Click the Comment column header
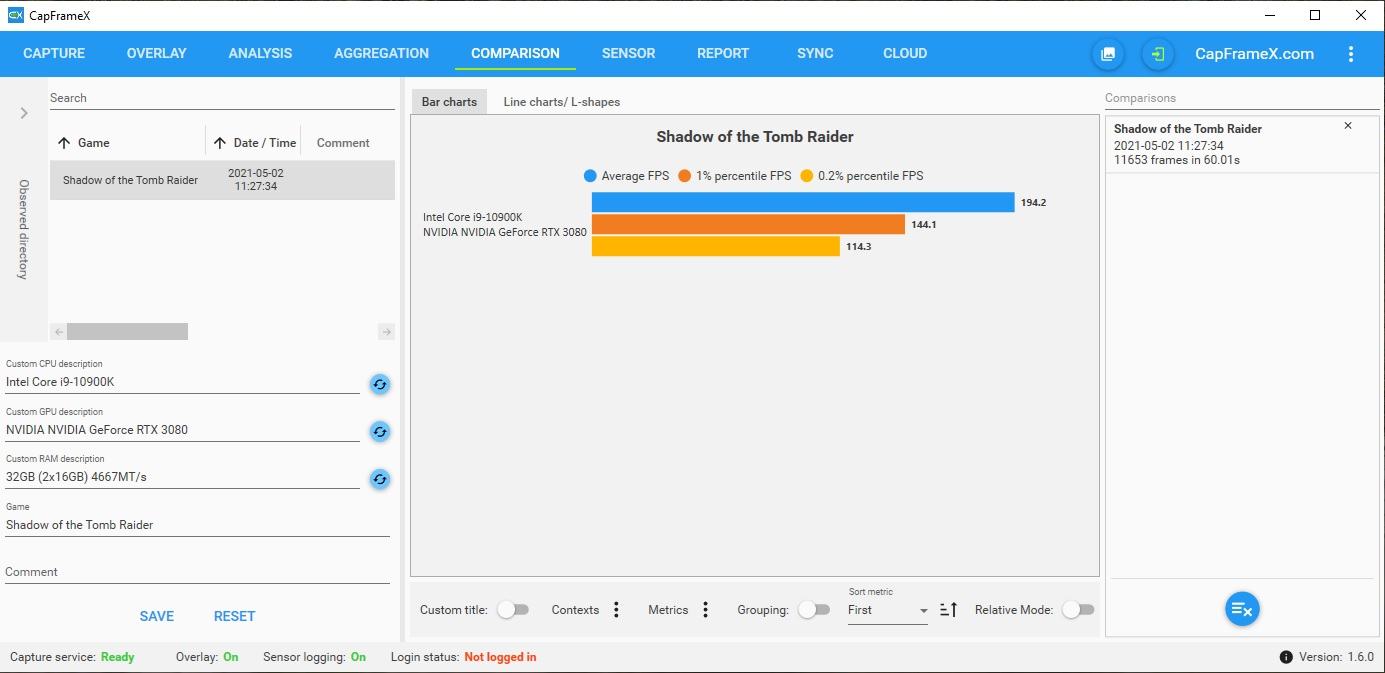The width and height of the screenshot is (1385, 673). pos(343,143)
